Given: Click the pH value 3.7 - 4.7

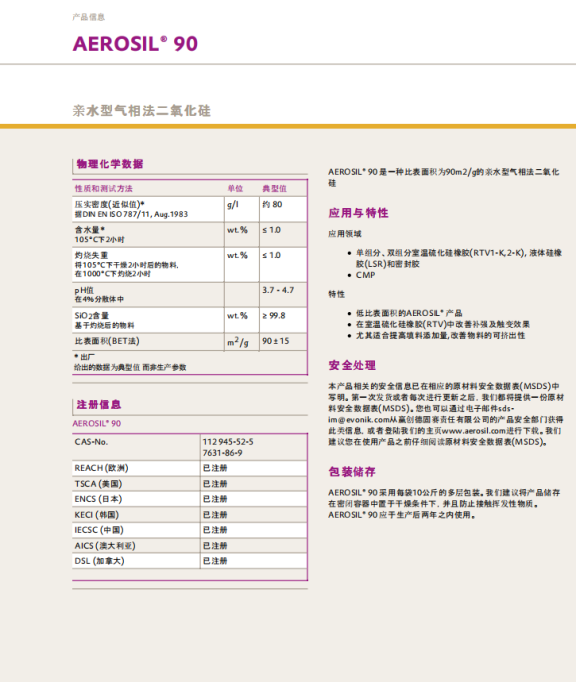Looking at the screenshot, I should [278, 290].
